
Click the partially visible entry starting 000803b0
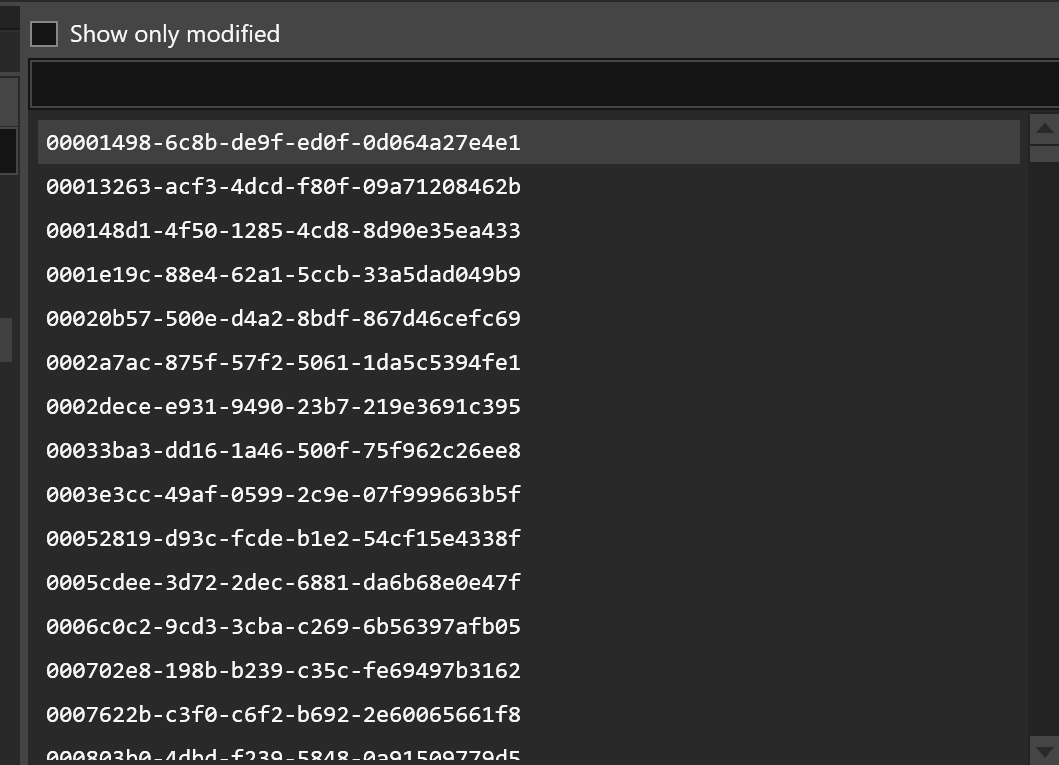point(283,755)
